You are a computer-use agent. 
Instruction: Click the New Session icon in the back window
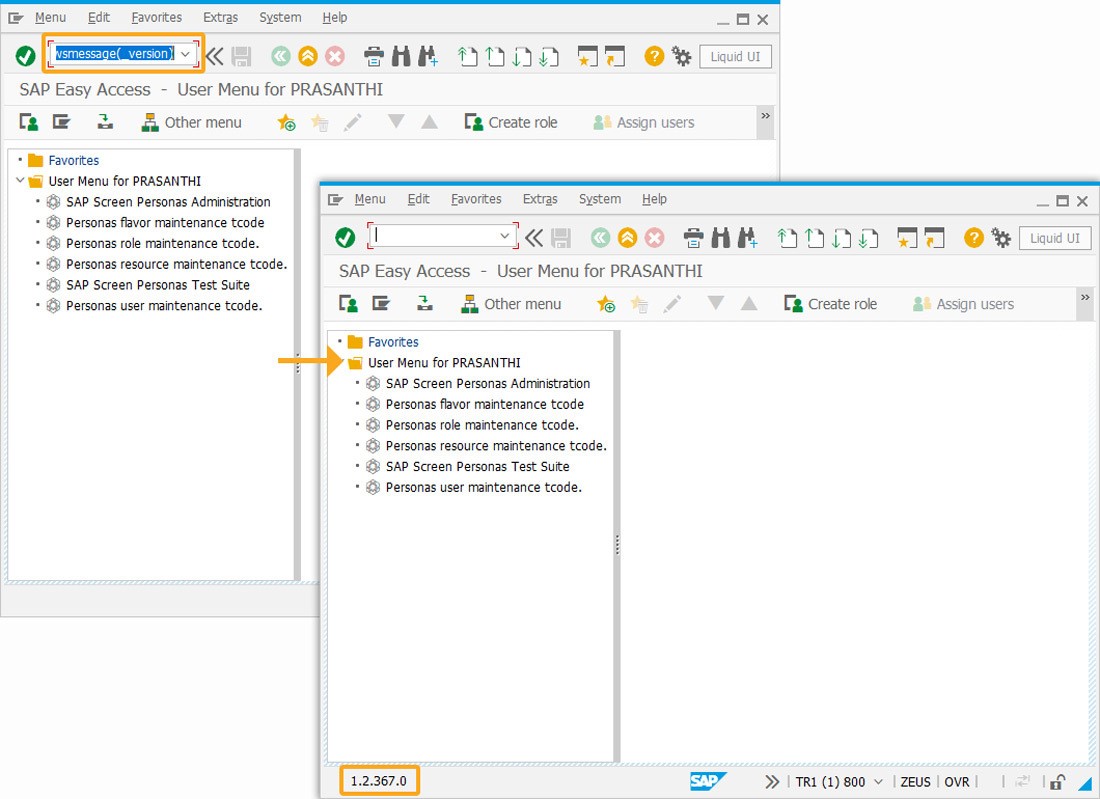point(587,56)
